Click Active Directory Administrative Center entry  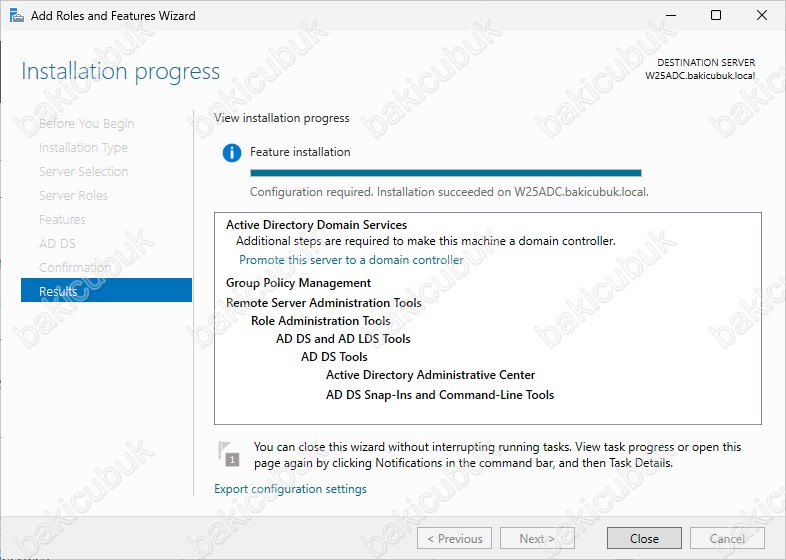431,375
